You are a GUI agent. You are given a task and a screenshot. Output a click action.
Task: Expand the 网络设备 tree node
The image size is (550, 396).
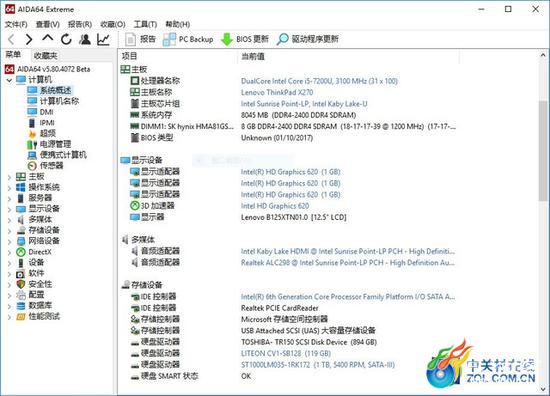pyautogui.click(x=9, y=242)
